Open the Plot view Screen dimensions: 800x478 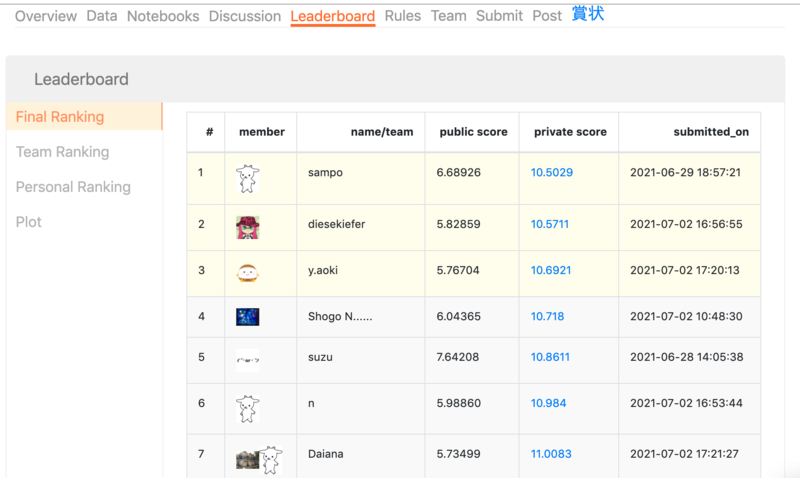point(29,222)
